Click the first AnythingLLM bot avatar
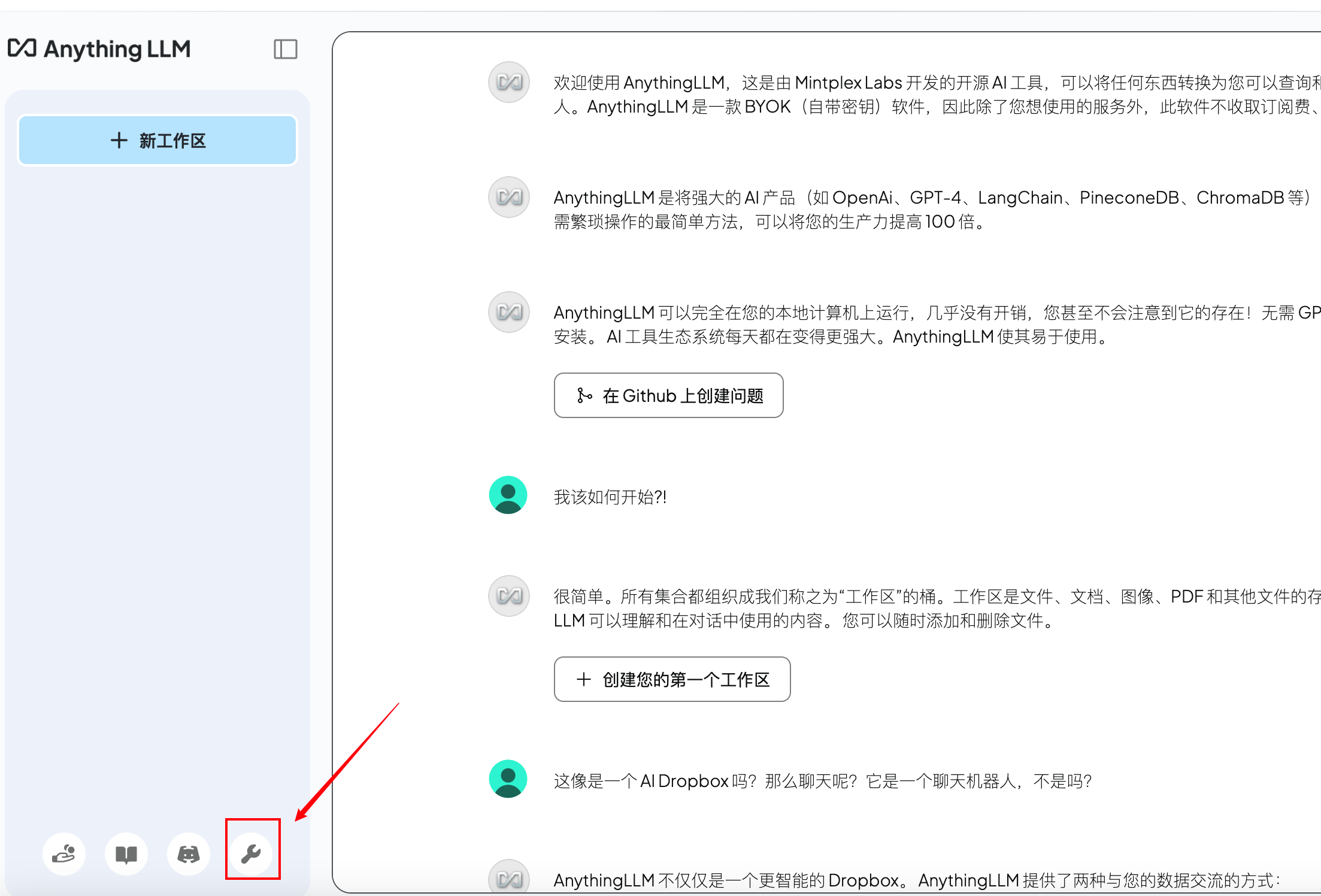This screenshot has height=896, width=1321. pos(508,82)
